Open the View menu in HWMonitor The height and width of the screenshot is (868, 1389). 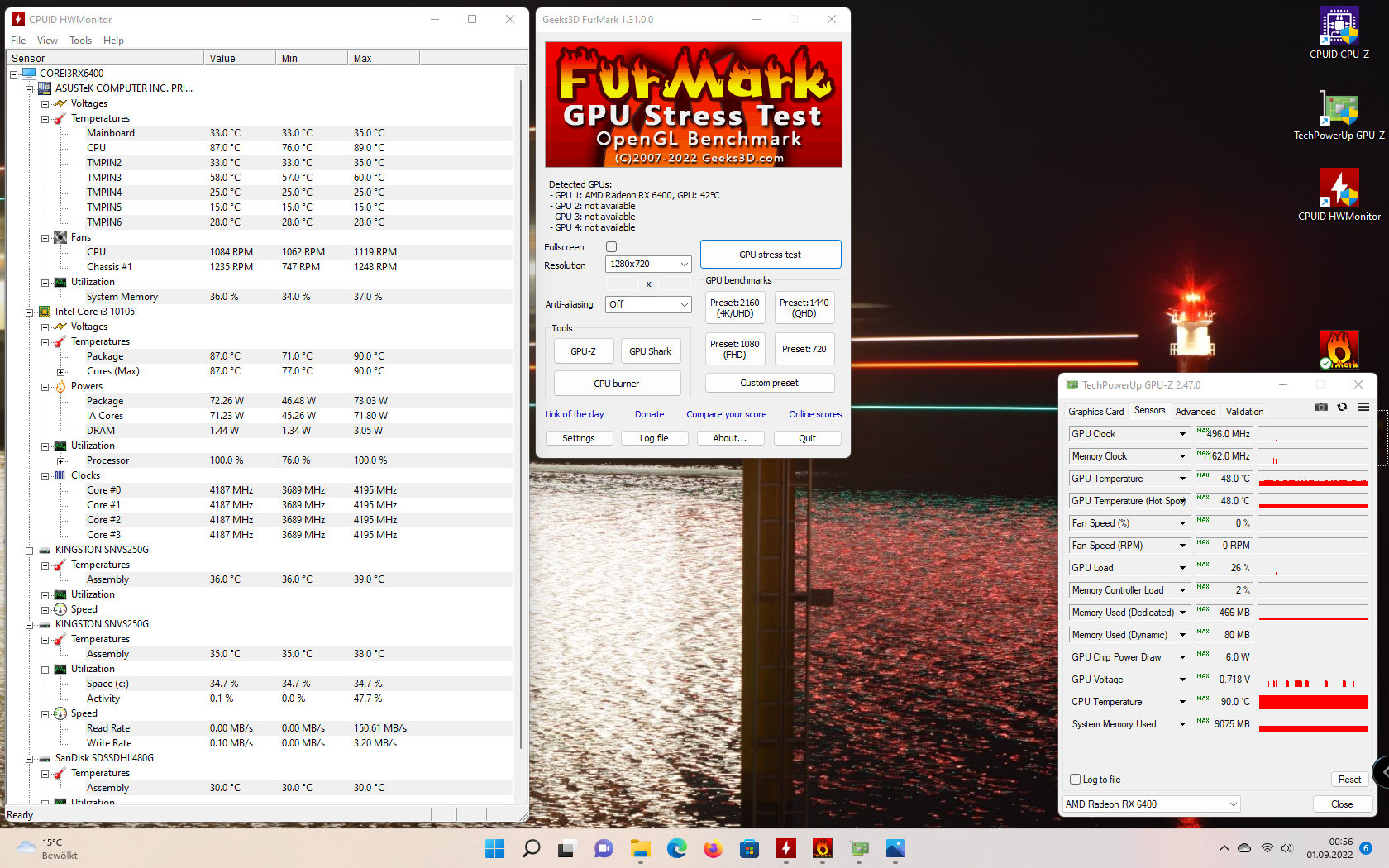[47, 41]
